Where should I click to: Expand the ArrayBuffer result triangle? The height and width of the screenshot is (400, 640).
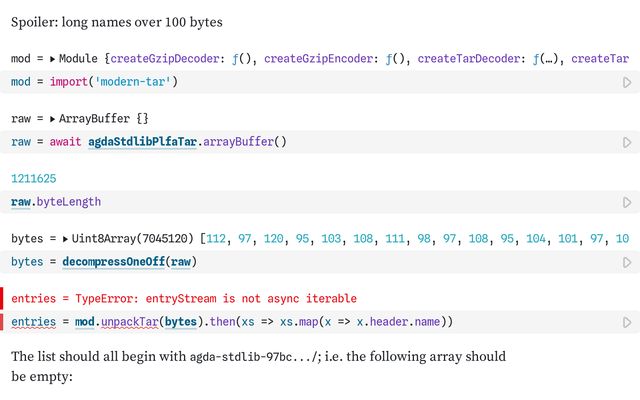pyautogui.click(x=52, y=119)
